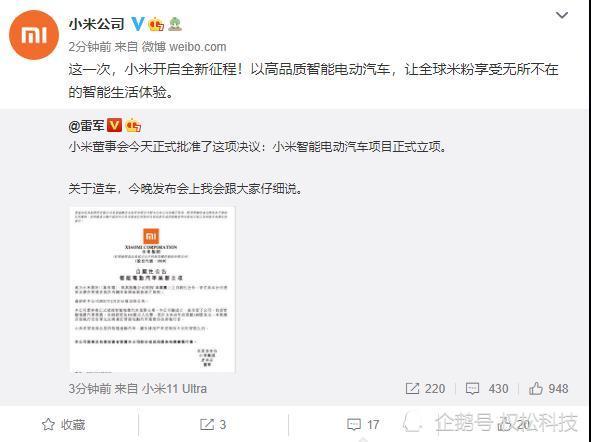The width and height of the screenshot is (591, 442).
Task: Click the crown badge next to 雷军
Action: point(133,125)
